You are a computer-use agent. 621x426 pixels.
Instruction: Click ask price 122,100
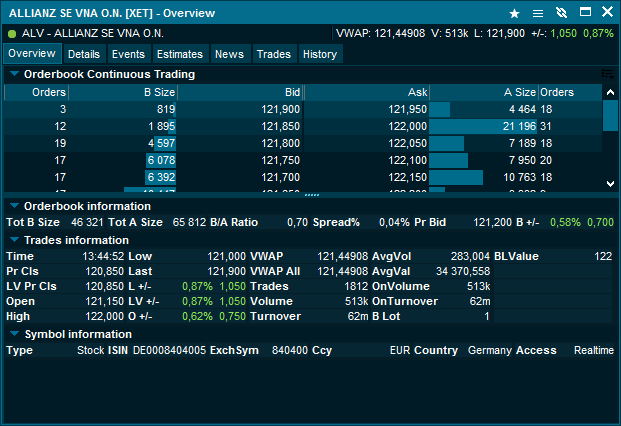tap(408, 160)
